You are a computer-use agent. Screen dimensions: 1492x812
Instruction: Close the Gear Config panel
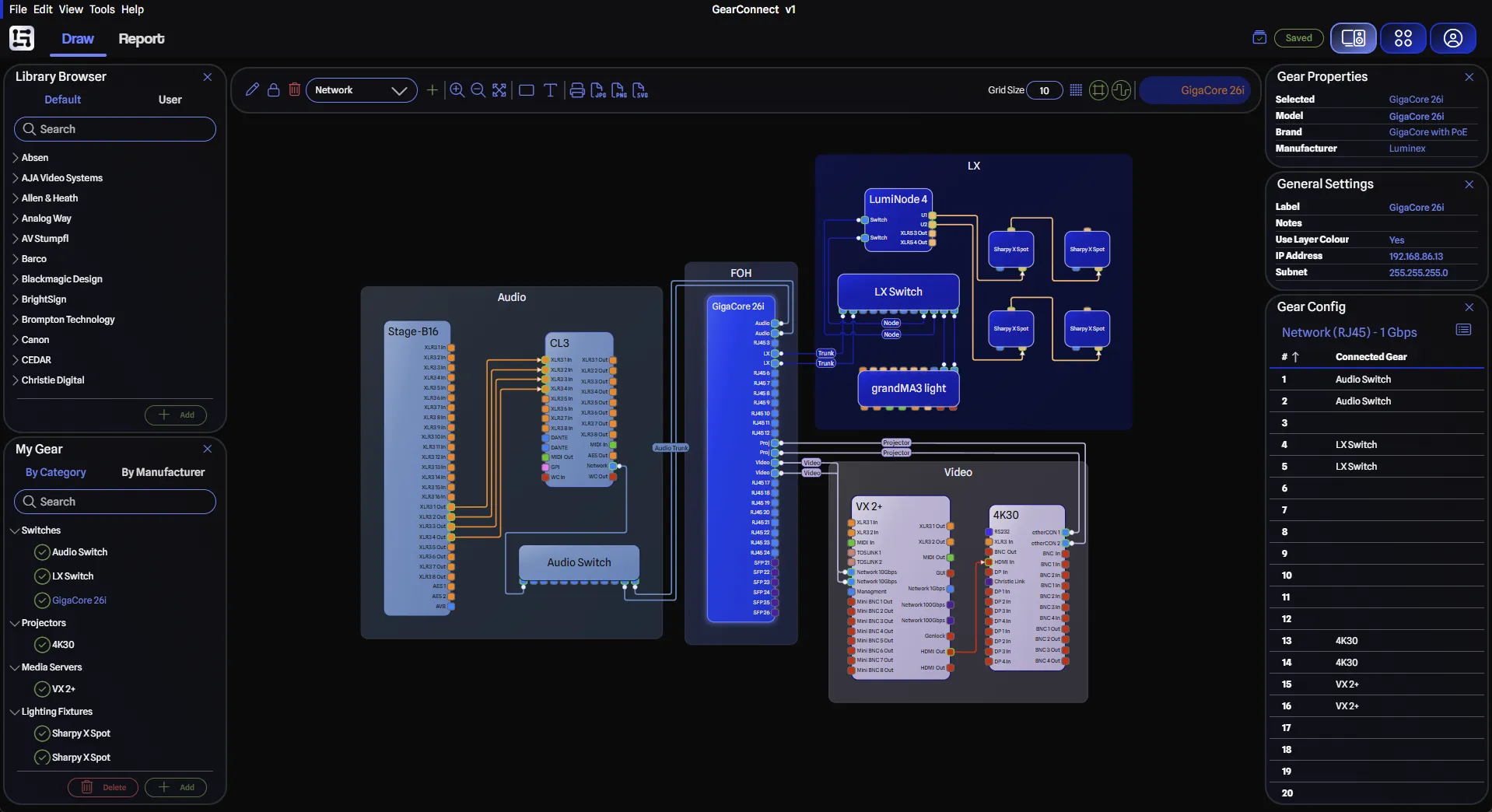coord(1469,307)
